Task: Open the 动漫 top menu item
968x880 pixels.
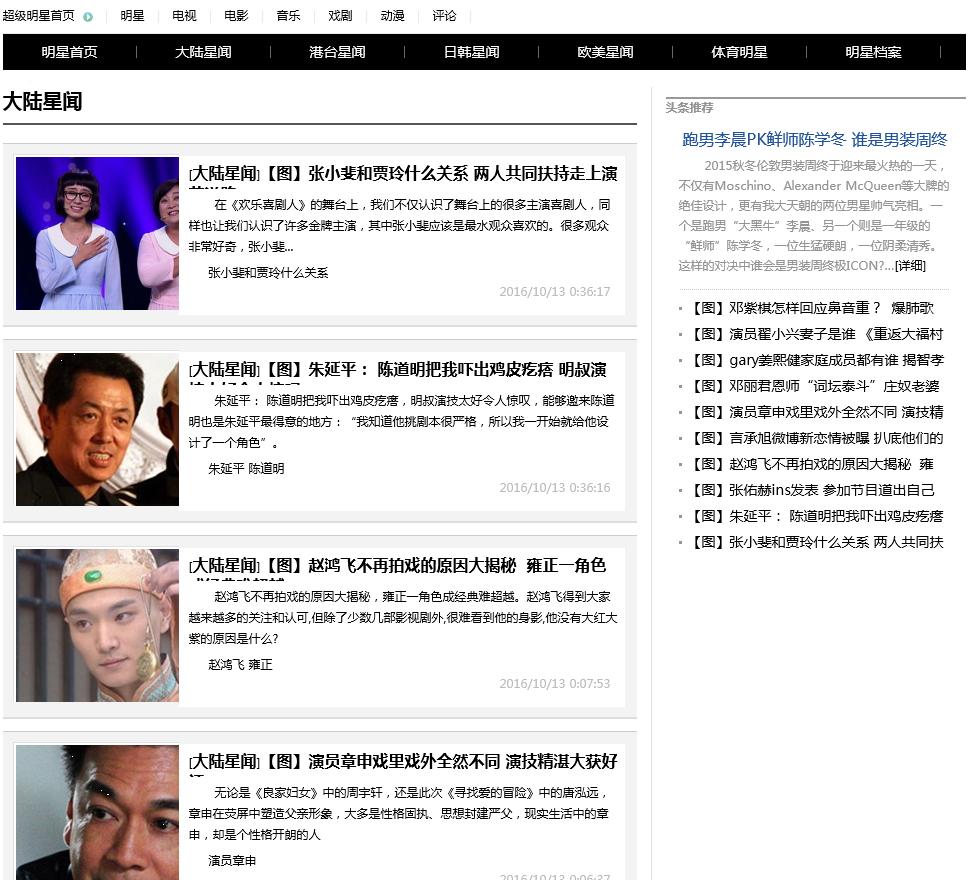Action: point(392,15)
